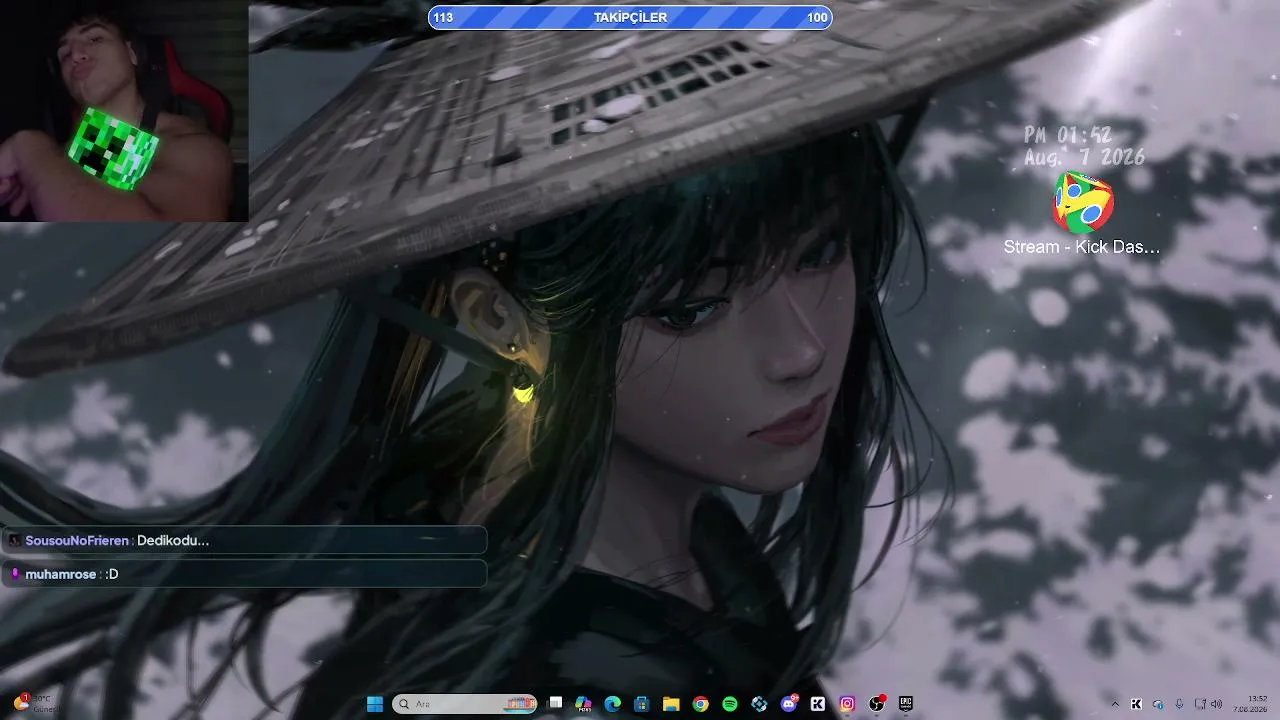Open the weather widget showing 30°C
Image resolution: width=1280 pixels, height=720 pixels.
(x=35, y=704)
